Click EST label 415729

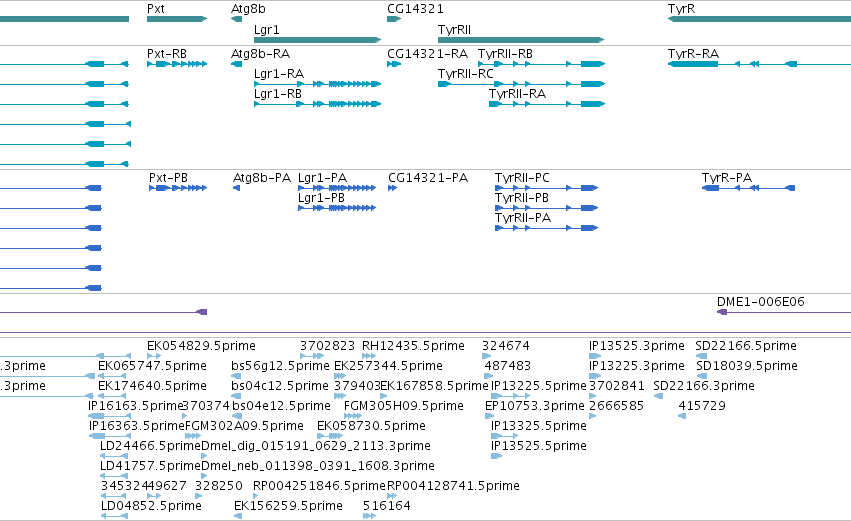tap(702, 406)
